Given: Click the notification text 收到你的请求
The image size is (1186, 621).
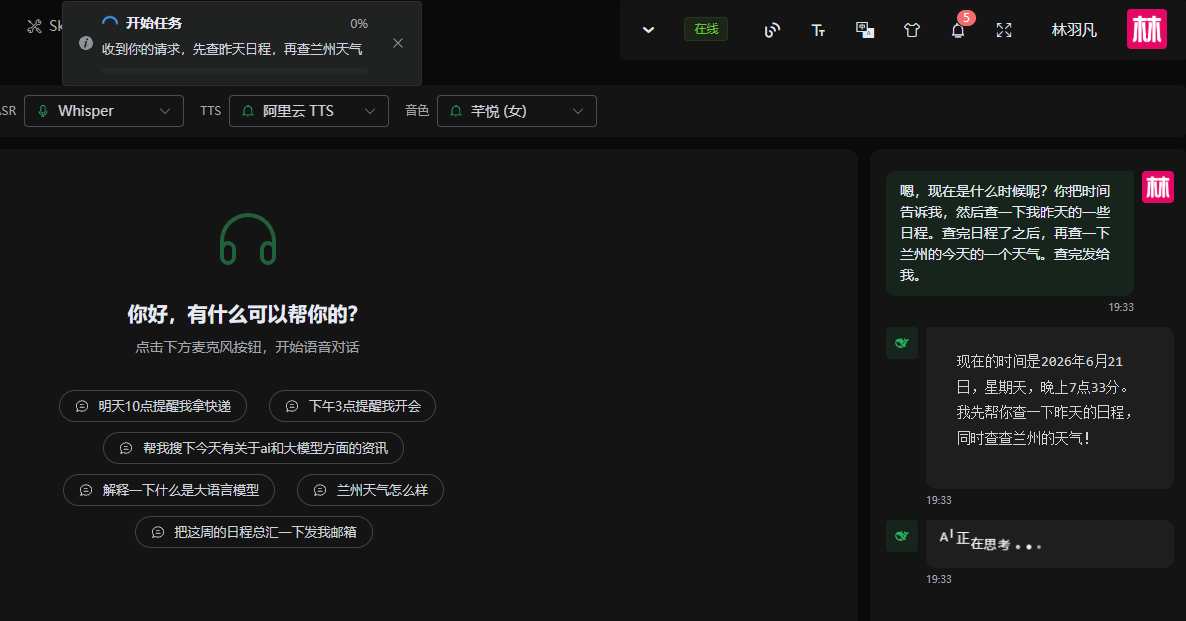Looking at the screenshot, I should tap(232, 49).
